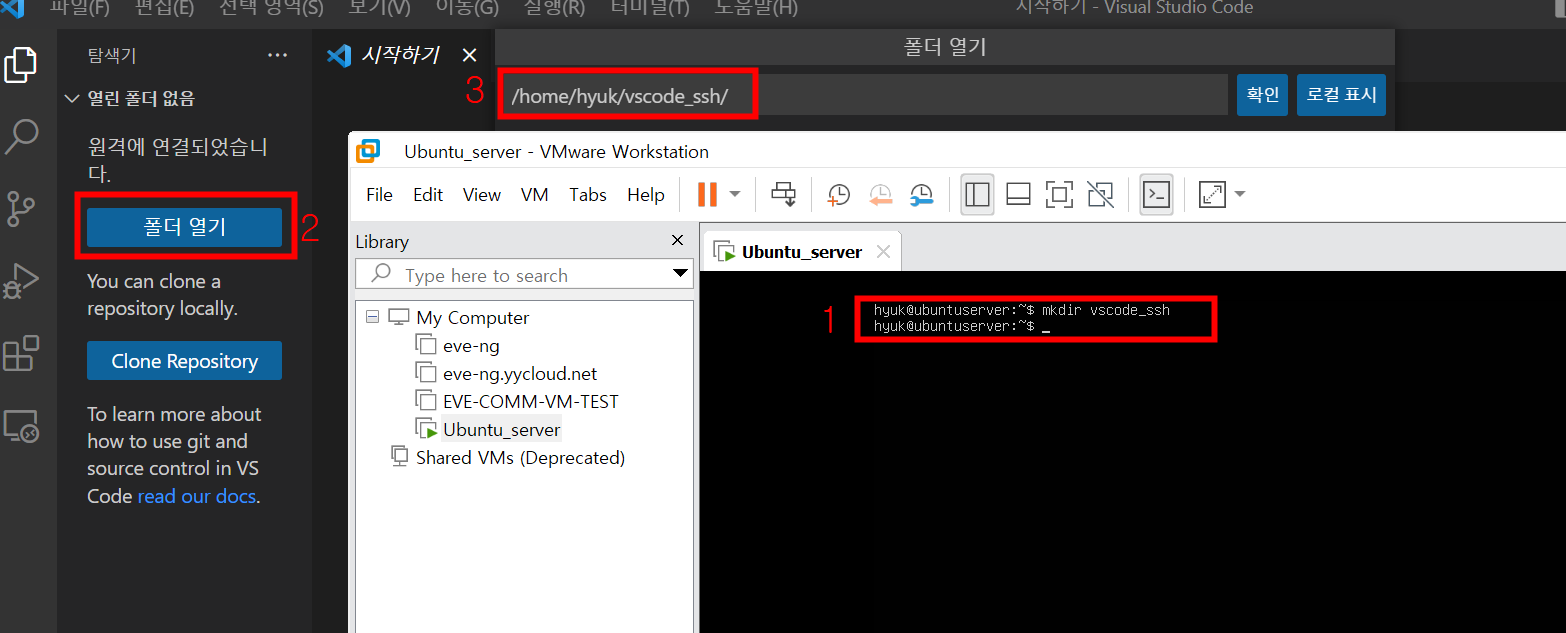The width and height of the screenshot is (1566, 633).
Task: Confirm folder path with 확인 button
Action: 1262,95
